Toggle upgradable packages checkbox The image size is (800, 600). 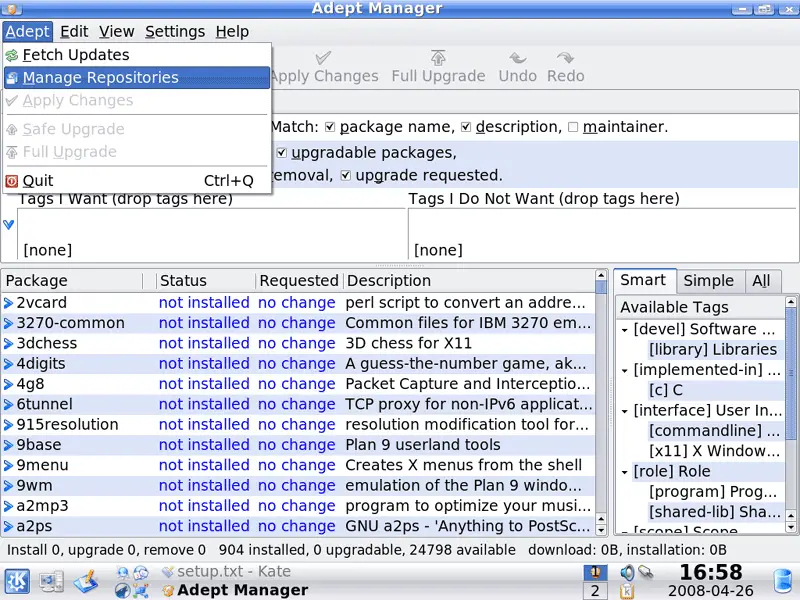point(282,153)
